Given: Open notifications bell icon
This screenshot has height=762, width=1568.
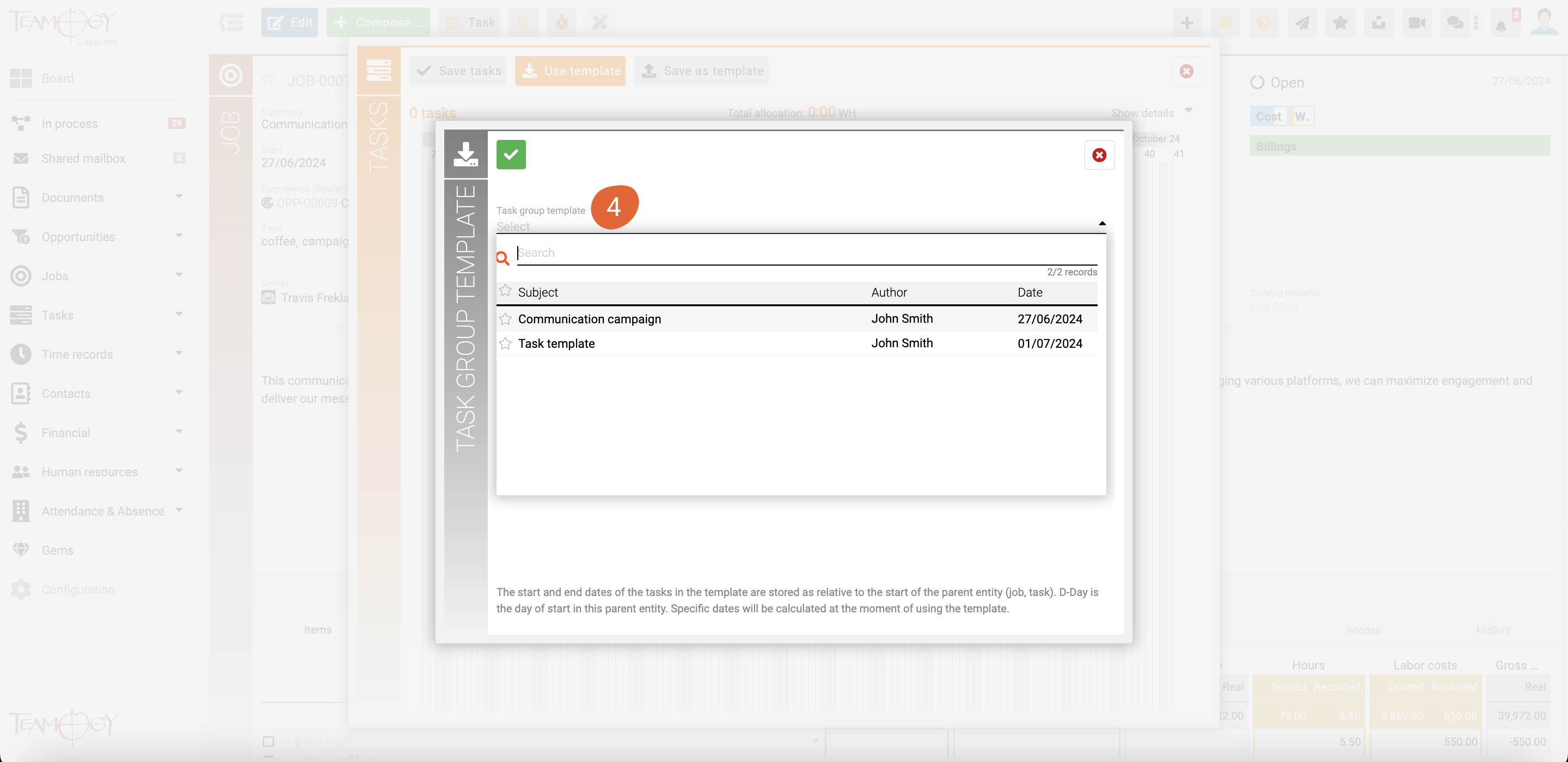Looking at the screenshot, I should (1501, 26).
